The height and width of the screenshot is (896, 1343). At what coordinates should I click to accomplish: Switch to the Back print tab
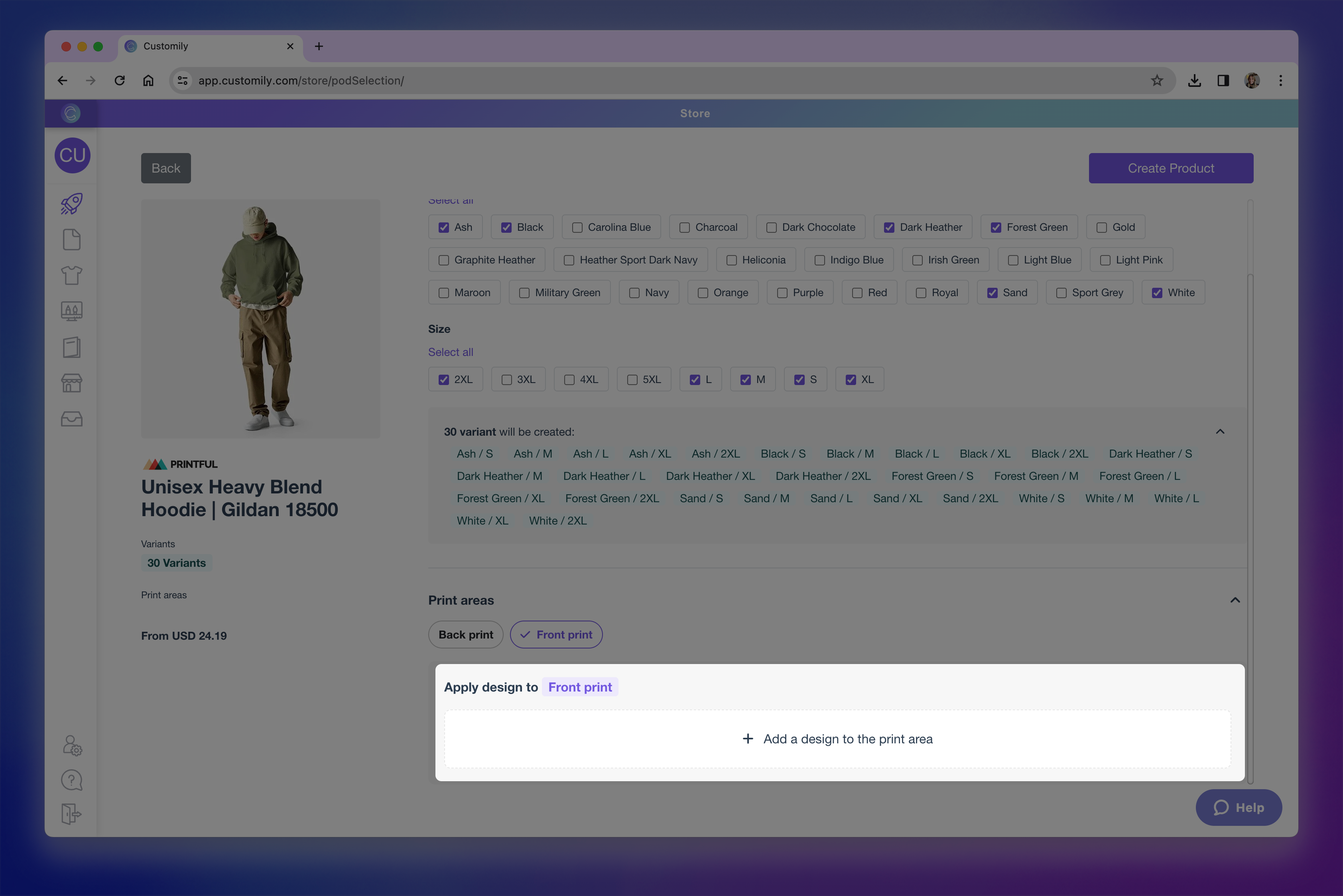(x=465, y=634)
